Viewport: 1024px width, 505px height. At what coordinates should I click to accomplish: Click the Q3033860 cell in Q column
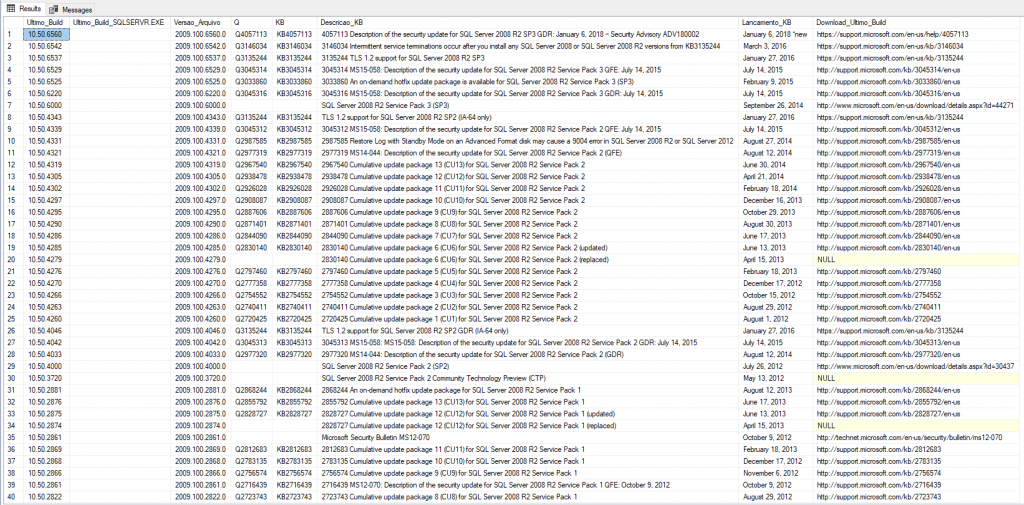click(251, 81)
